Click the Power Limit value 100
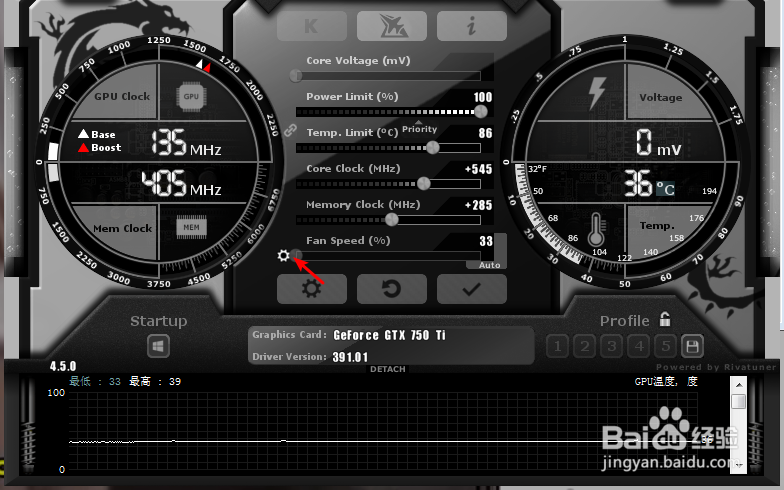784x490 pixels. 482,97
